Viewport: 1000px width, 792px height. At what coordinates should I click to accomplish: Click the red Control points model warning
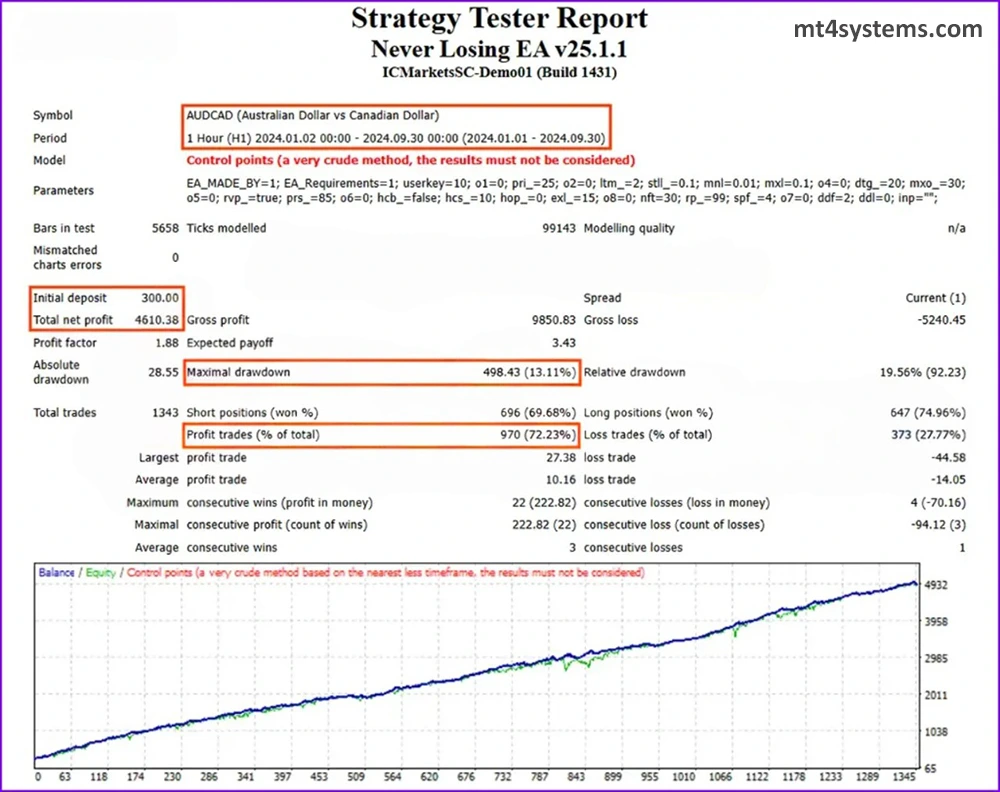410,160
